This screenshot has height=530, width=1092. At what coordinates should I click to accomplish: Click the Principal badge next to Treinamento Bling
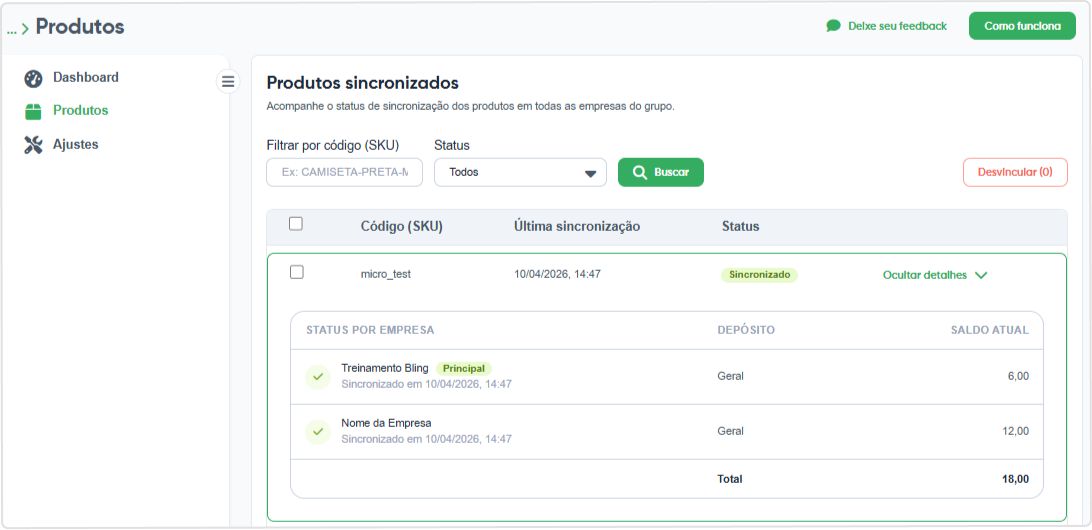coord(464,368)
